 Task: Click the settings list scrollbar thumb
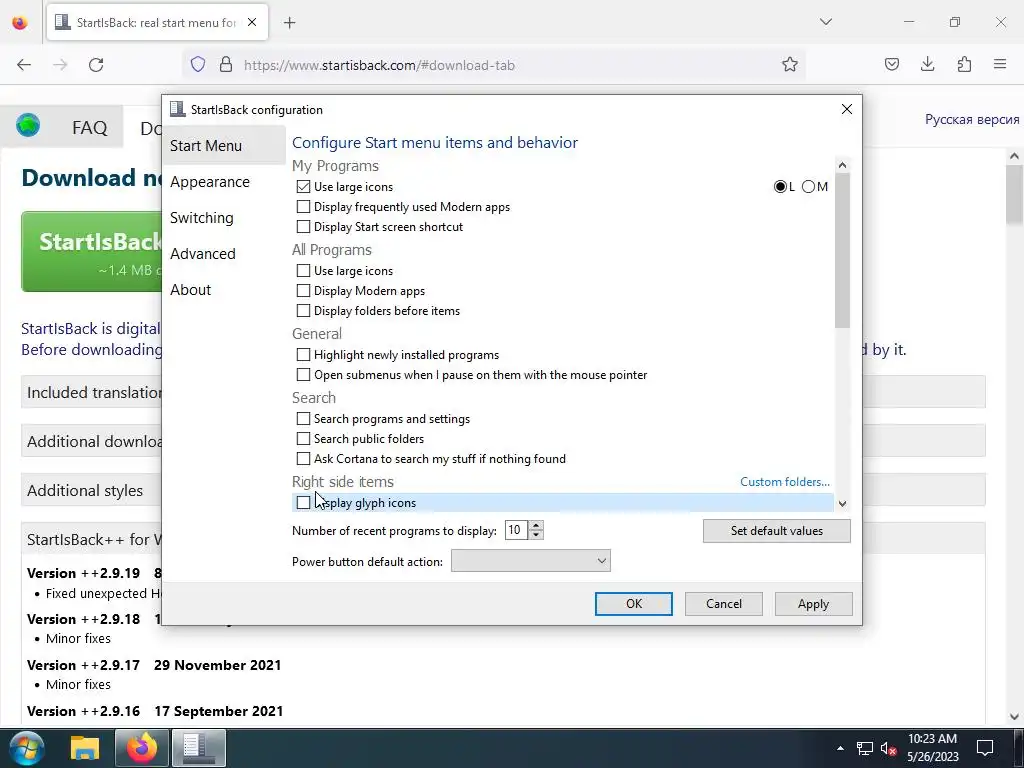coord(842,251)
